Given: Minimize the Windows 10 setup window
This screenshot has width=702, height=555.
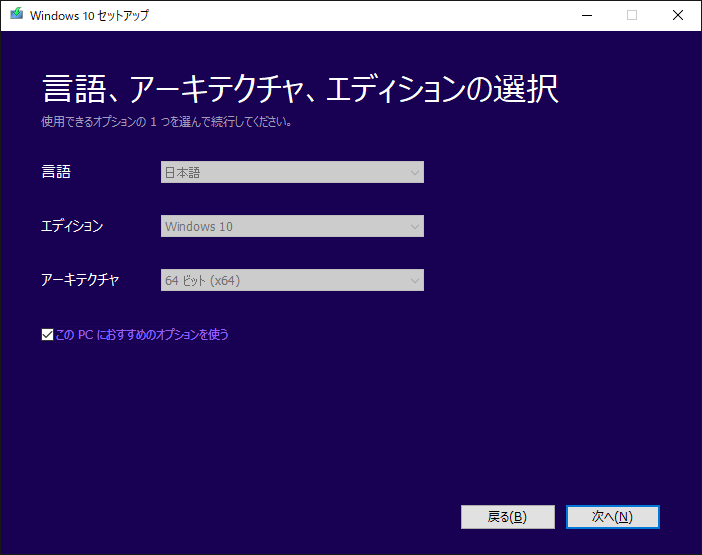Looking at the screenshot, I should coord(587,15).
